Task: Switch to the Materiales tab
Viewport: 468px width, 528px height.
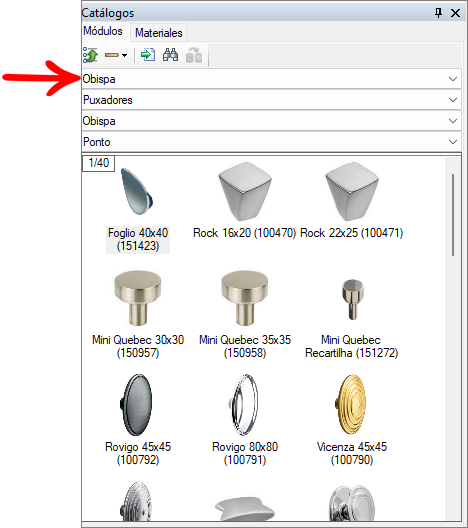Action: [x=159, y=33]
